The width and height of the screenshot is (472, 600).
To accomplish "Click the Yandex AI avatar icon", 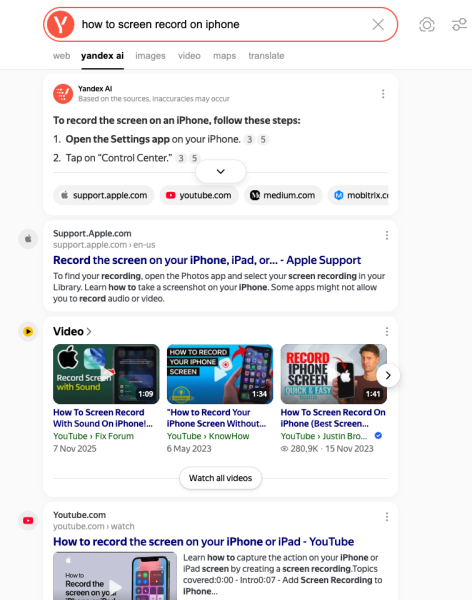I will pyautogui.click(x=63, y=94).
